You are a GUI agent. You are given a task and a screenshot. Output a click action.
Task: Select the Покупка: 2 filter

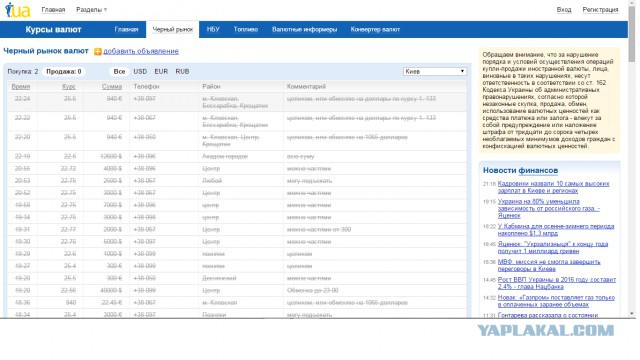pos(23,71)
